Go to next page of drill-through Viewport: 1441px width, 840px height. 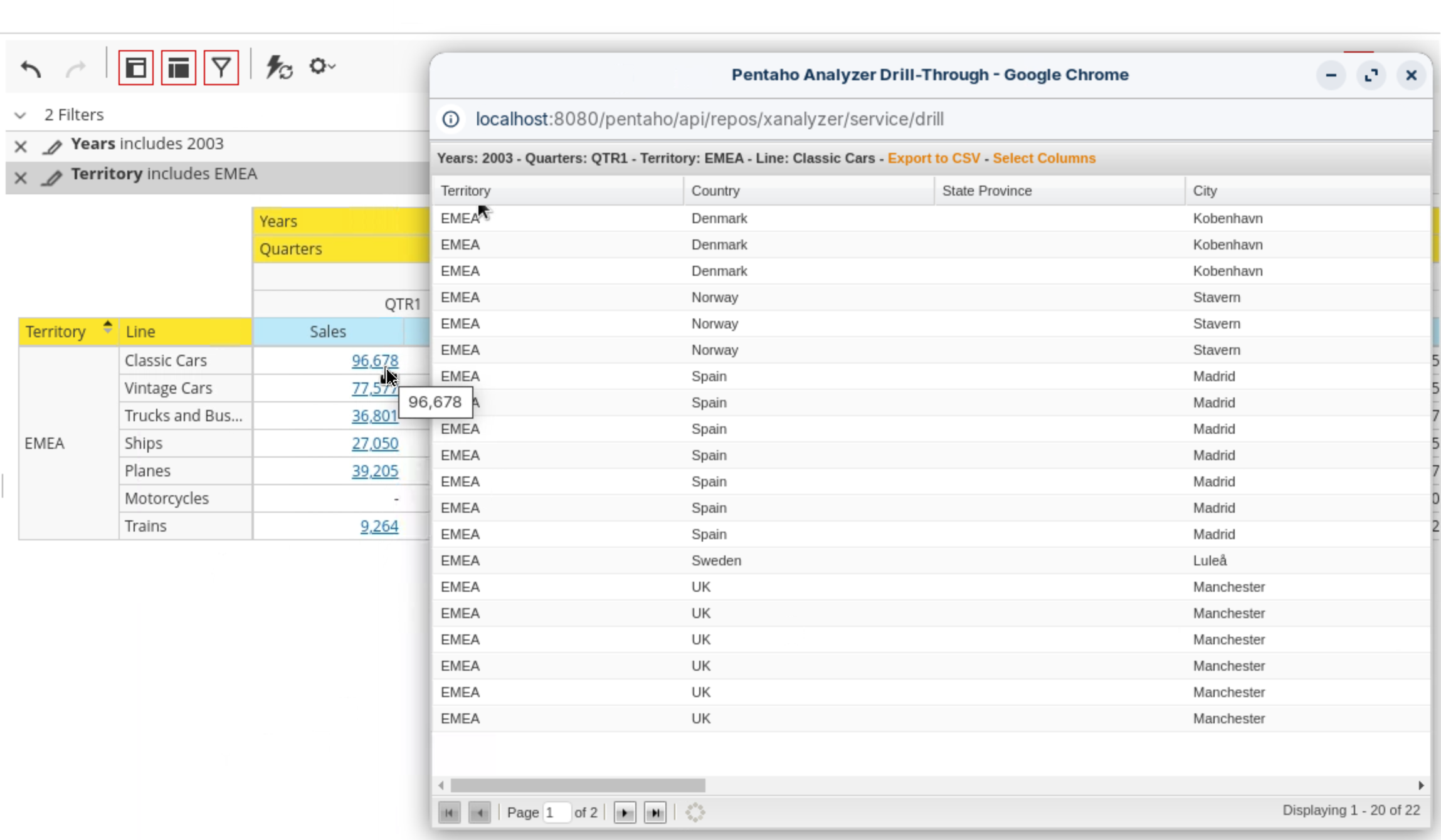[x=624, y=813]
